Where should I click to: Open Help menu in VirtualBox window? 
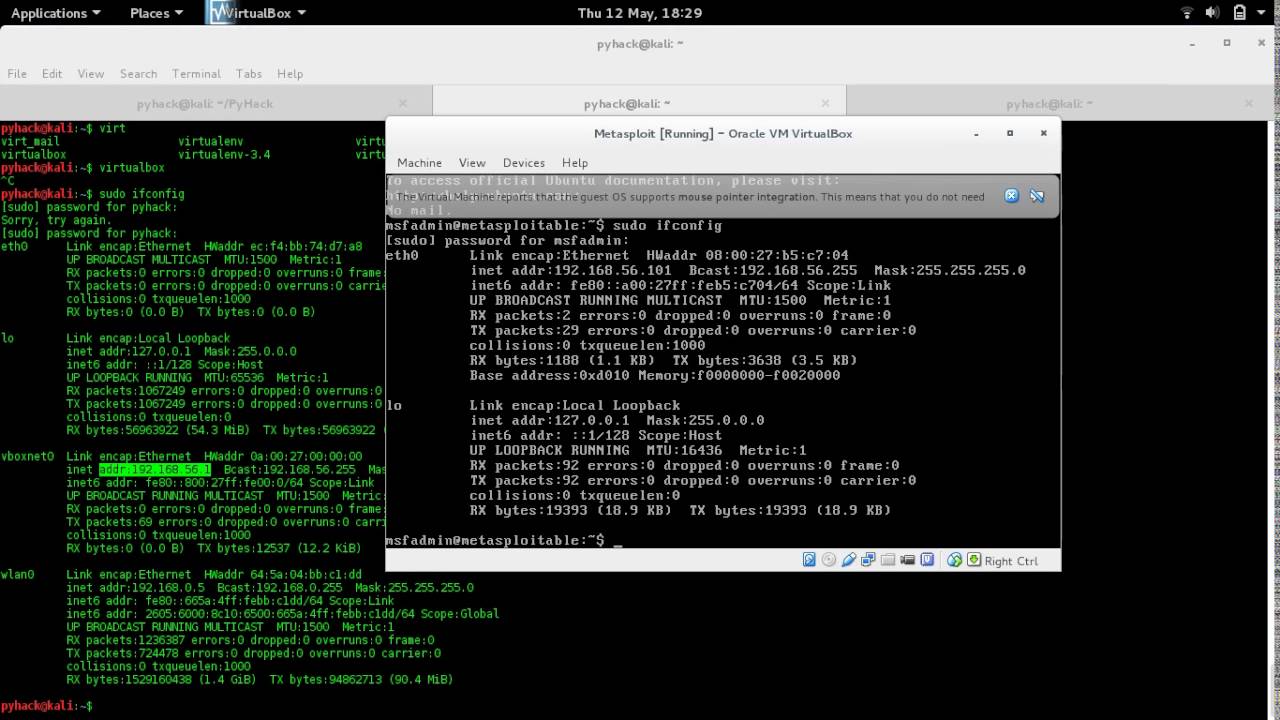[x=575, y=162]
